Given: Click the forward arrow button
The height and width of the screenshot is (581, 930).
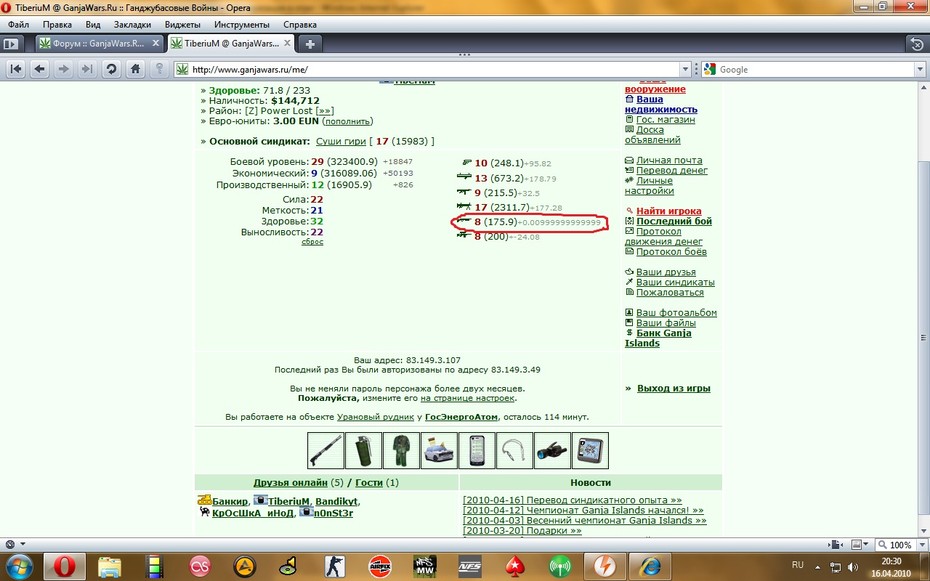Looking at the screenshot, I should tap(63, 69).
